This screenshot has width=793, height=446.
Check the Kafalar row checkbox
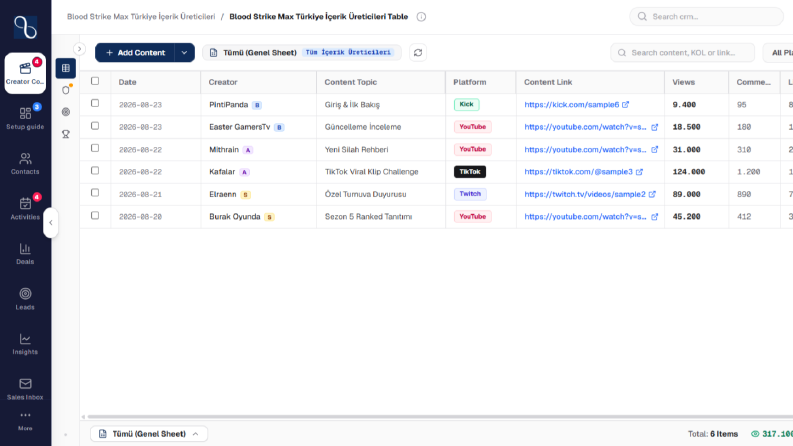95,170
